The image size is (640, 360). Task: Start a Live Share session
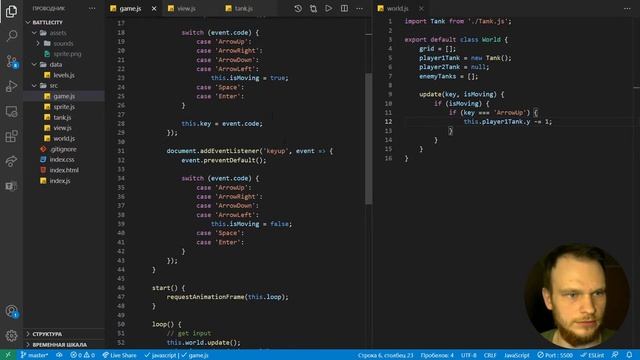tap(119, 355)
